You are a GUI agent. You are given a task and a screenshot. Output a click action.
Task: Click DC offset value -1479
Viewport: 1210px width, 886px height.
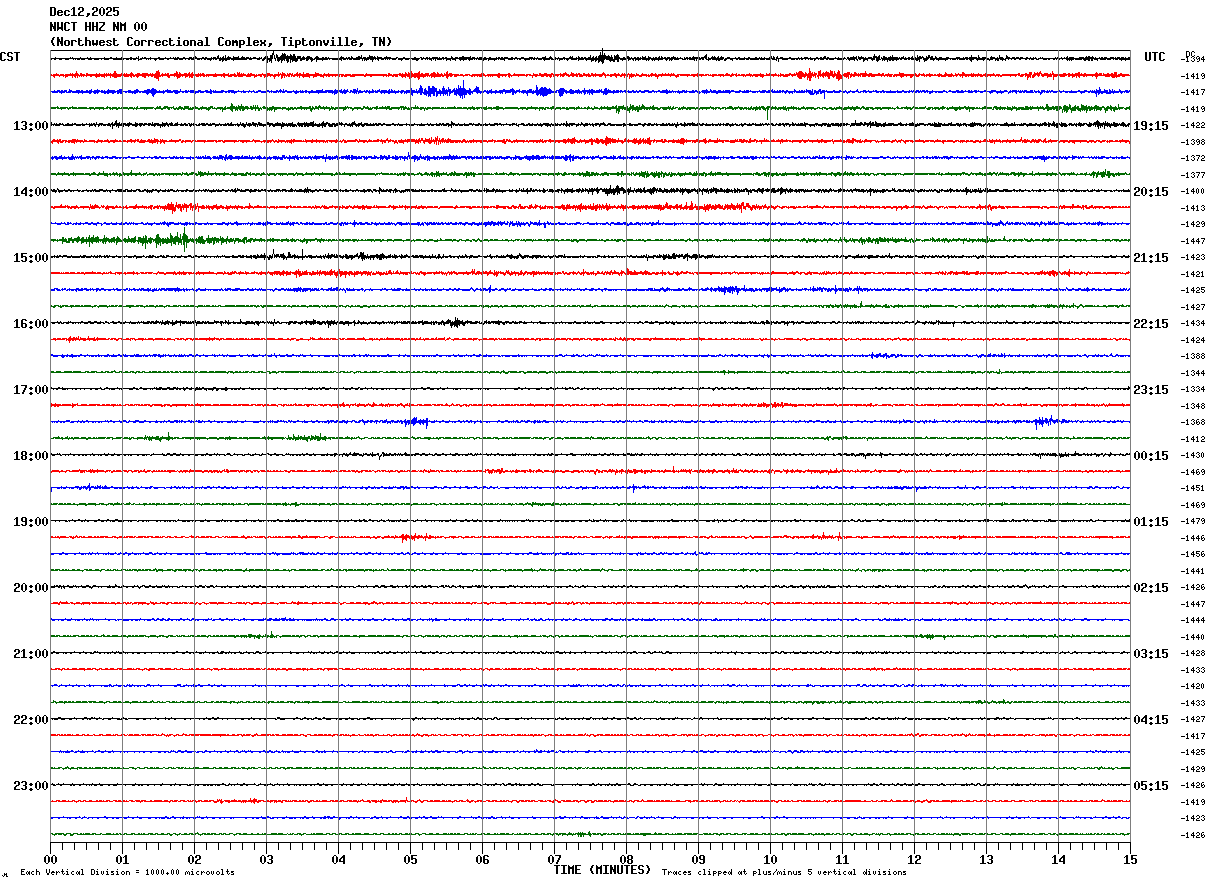(1192, 521)
